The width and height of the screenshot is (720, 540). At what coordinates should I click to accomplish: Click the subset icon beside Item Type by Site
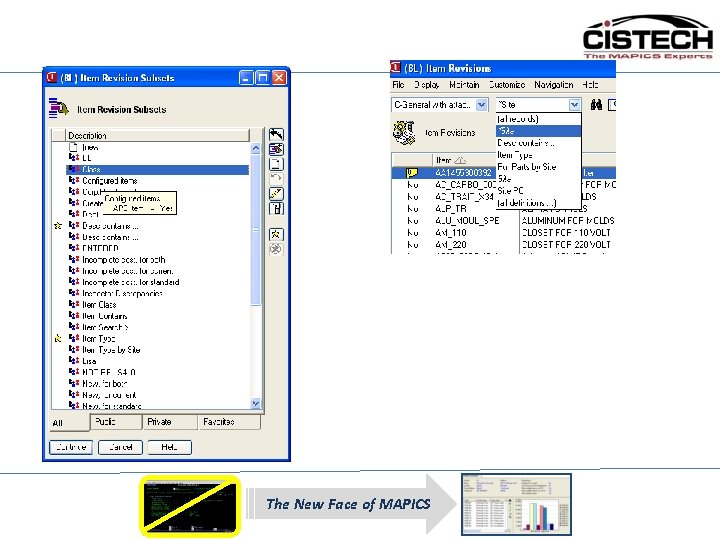(x=74, y=349)
